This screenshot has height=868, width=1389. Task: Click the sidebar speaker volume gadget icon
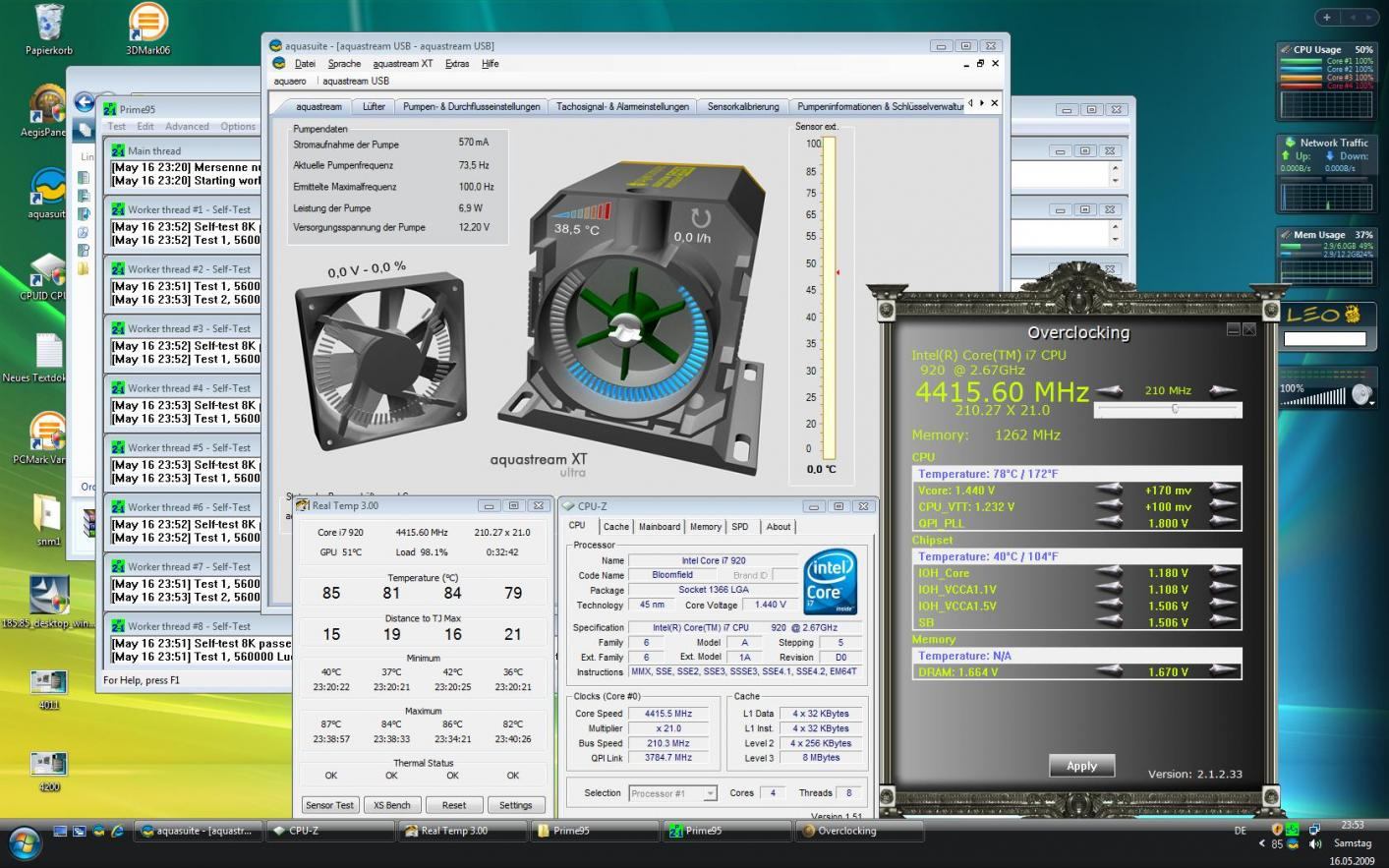click(1361, 395)
